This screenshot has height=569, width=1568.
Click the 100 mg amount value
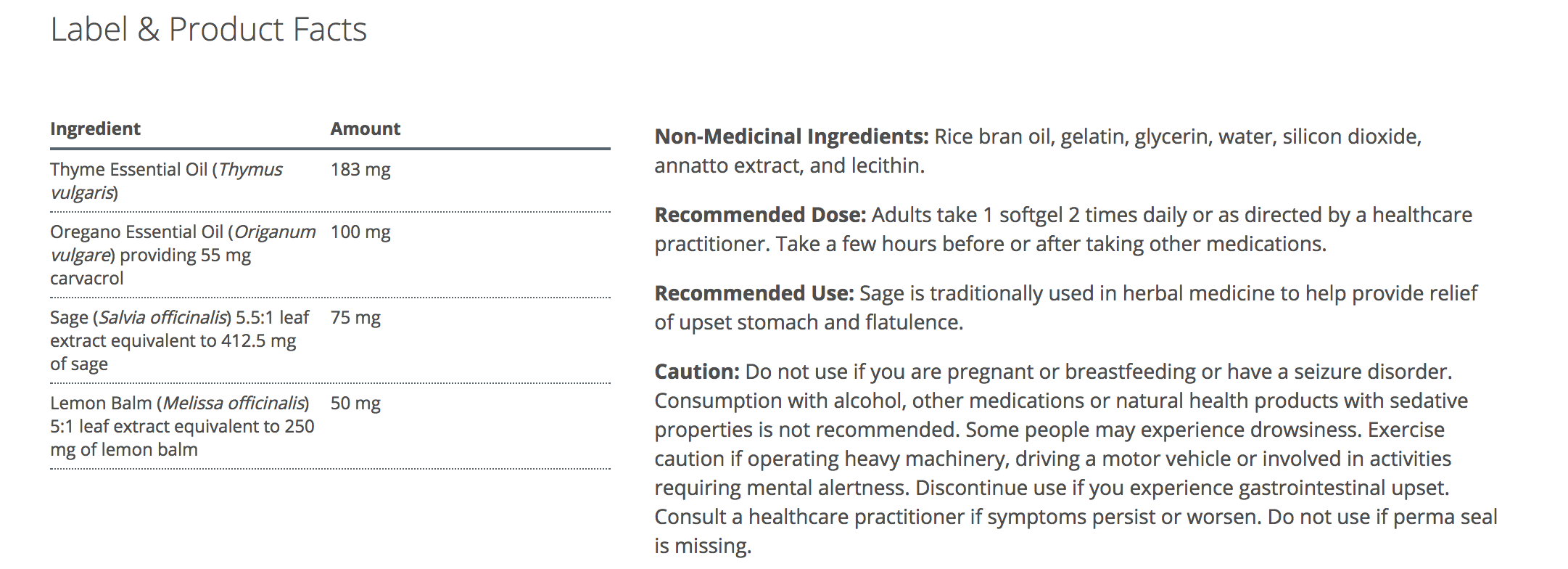click(360, 232)
